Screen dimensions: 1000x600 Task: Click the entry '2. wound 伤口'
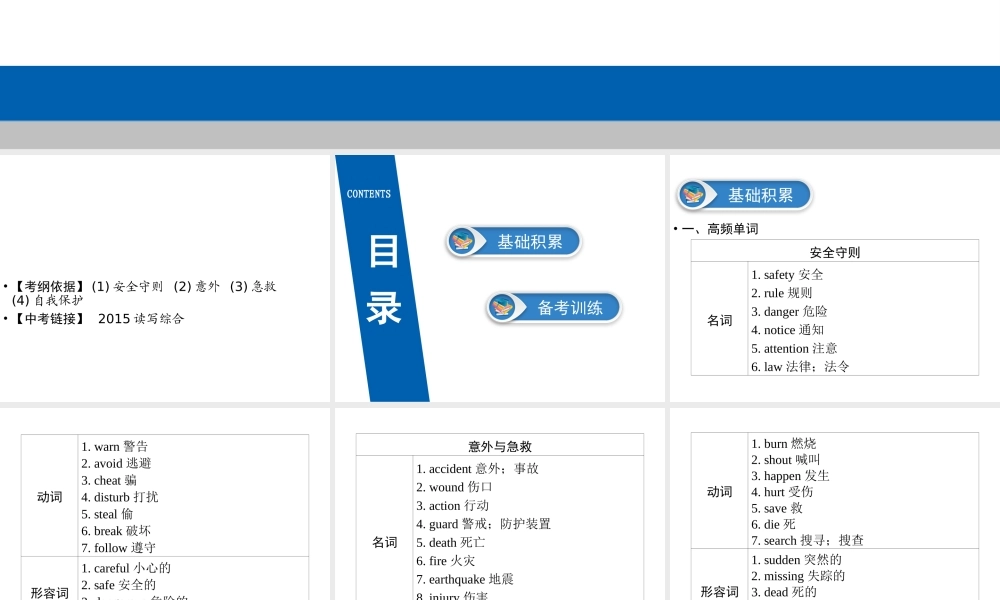point(454,487)
